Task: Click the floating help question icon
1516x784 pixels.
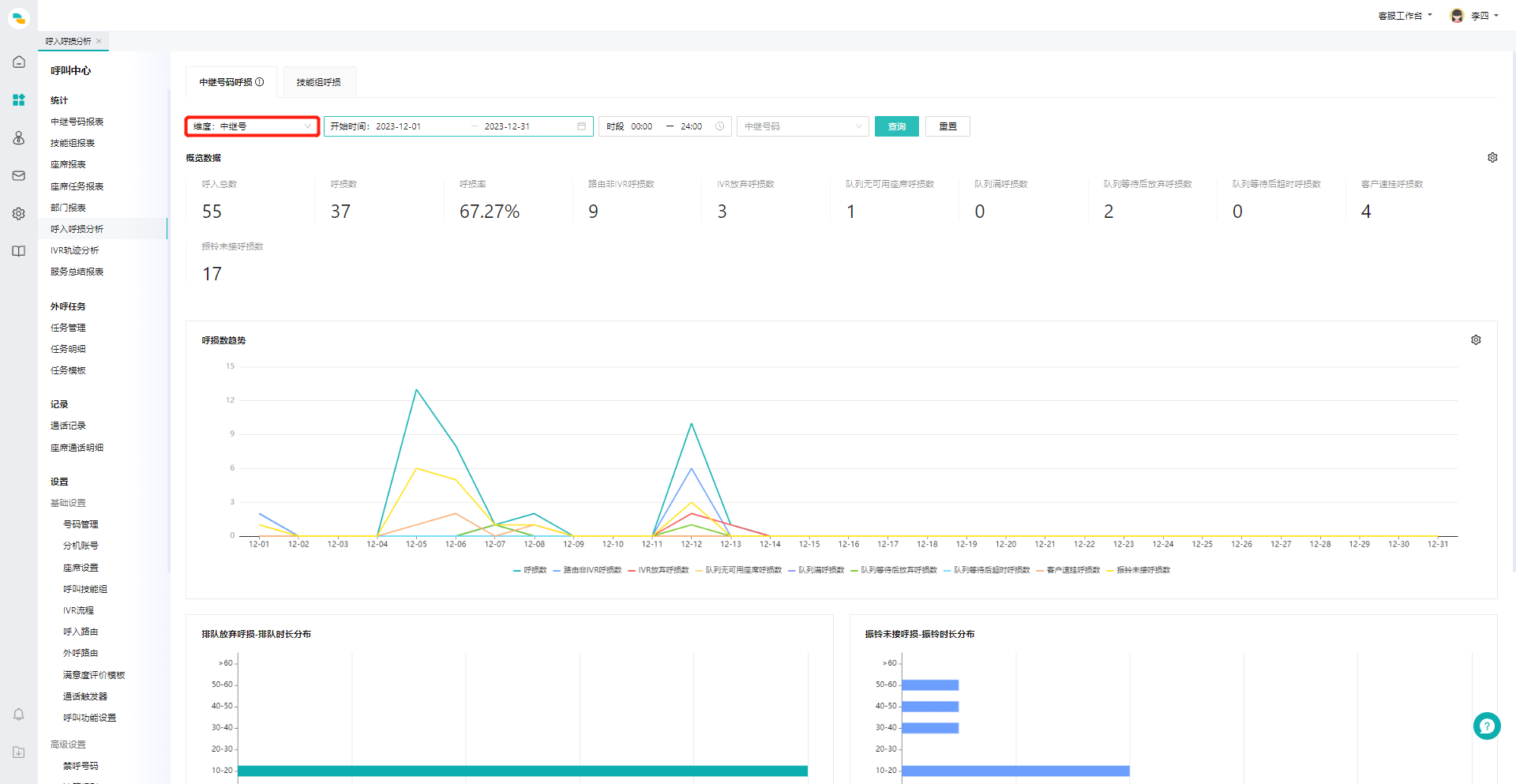Action: pos(1487,726)
